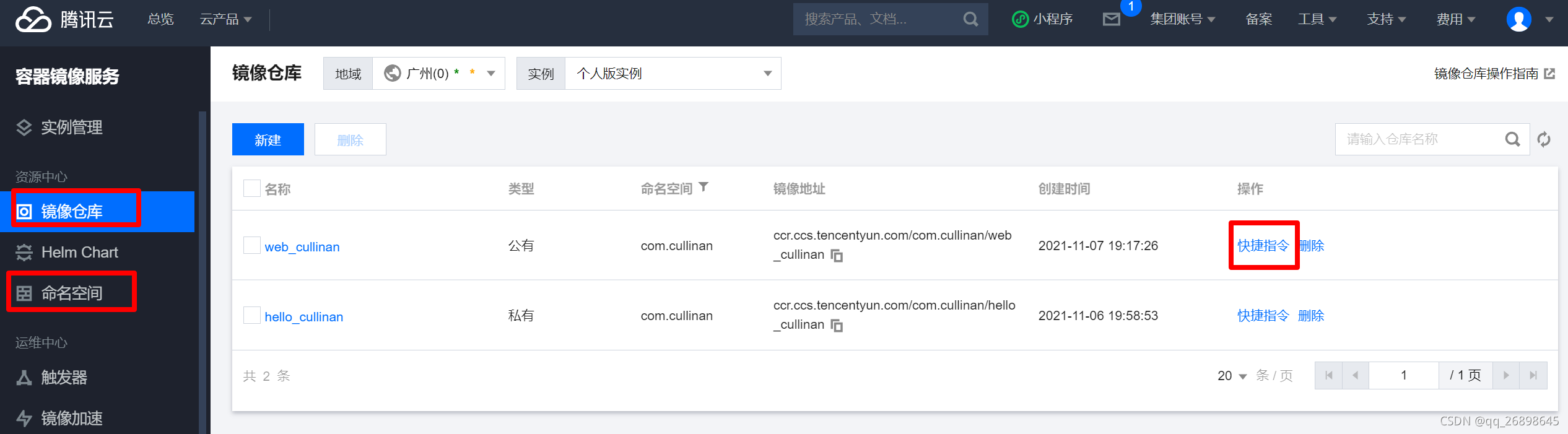Open the mini program (小程序) icon
Viewport: 1568px width, 434px height.
(x=1020, y=19)
